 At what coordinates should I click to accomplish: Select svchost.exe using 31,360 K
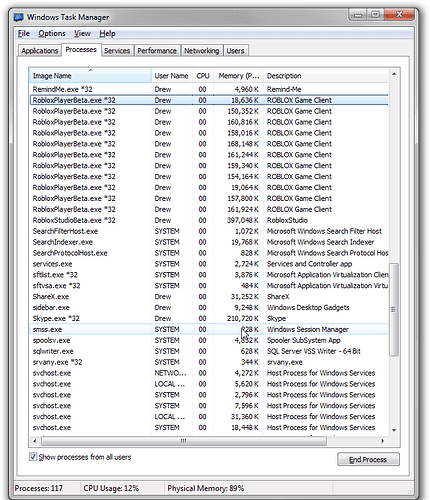pos(209,417)
